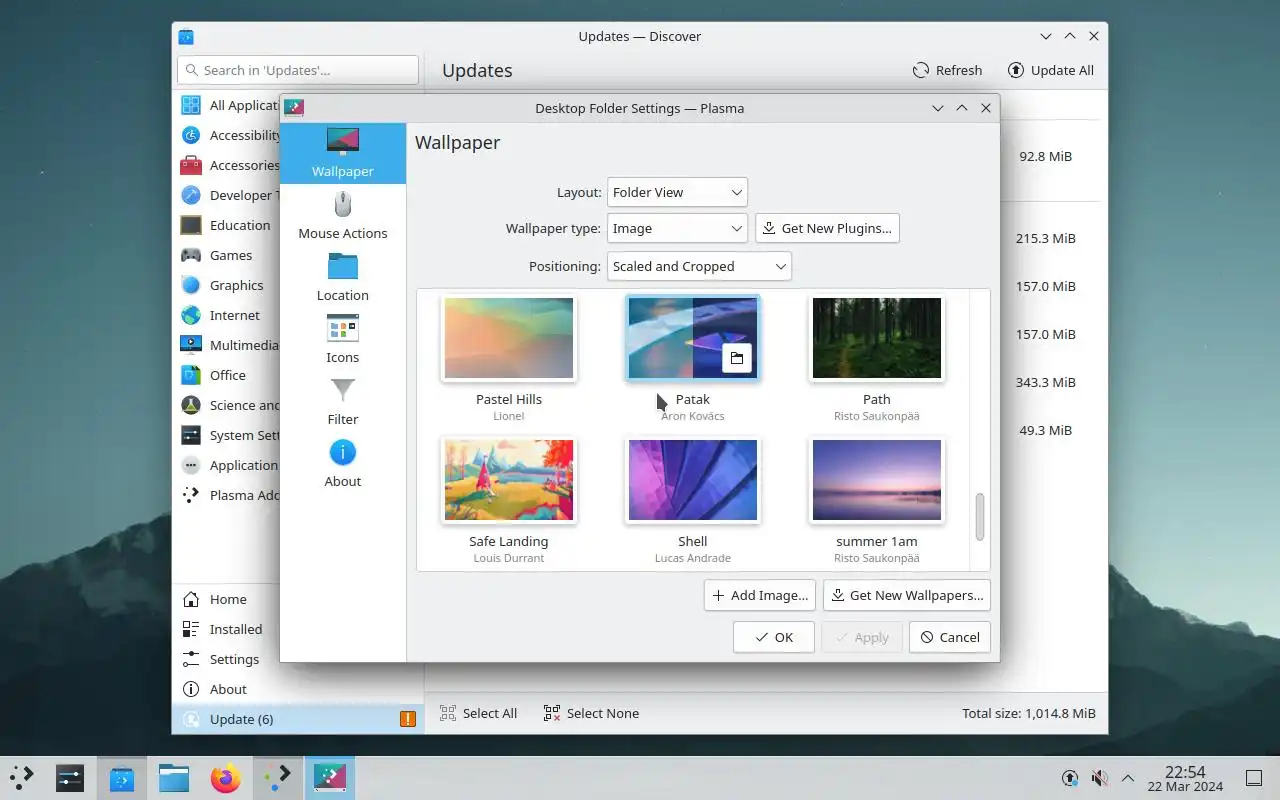Click the Total size 1,014.8 MiB text

coord(1029,713)
